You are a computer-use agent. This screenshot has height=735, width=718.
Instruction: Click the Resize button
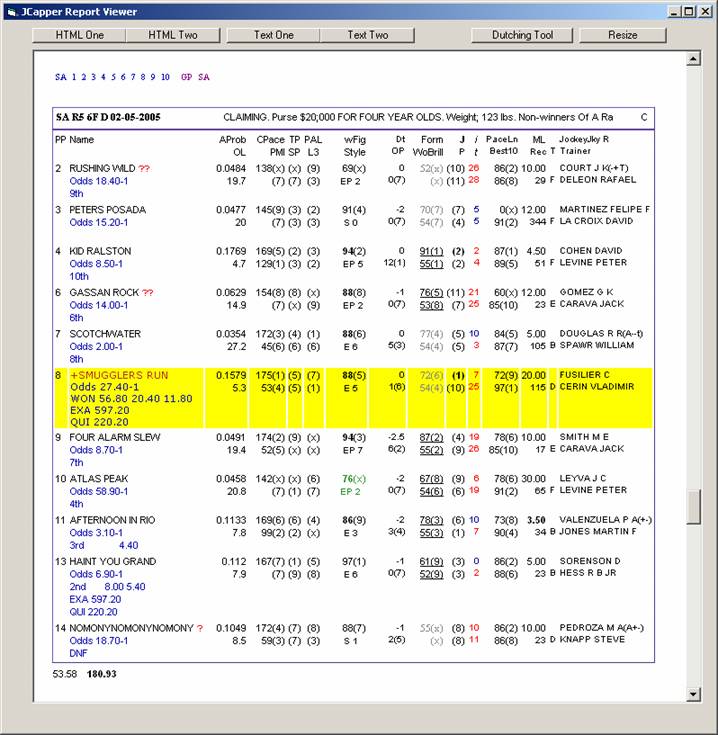(x=622, y=35)
